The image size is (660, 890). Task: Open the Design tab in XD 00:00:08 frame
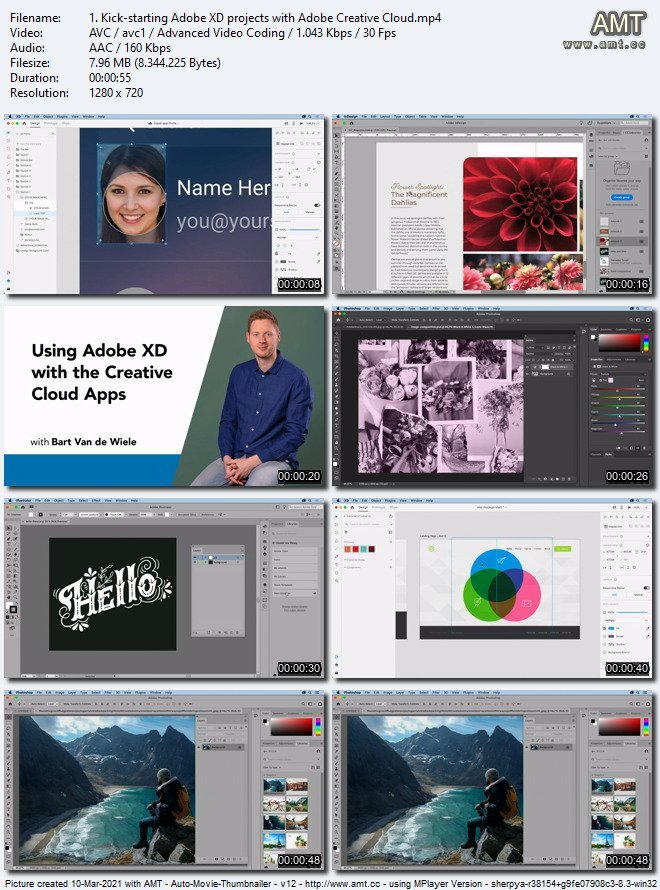click(x=35, y=123)
